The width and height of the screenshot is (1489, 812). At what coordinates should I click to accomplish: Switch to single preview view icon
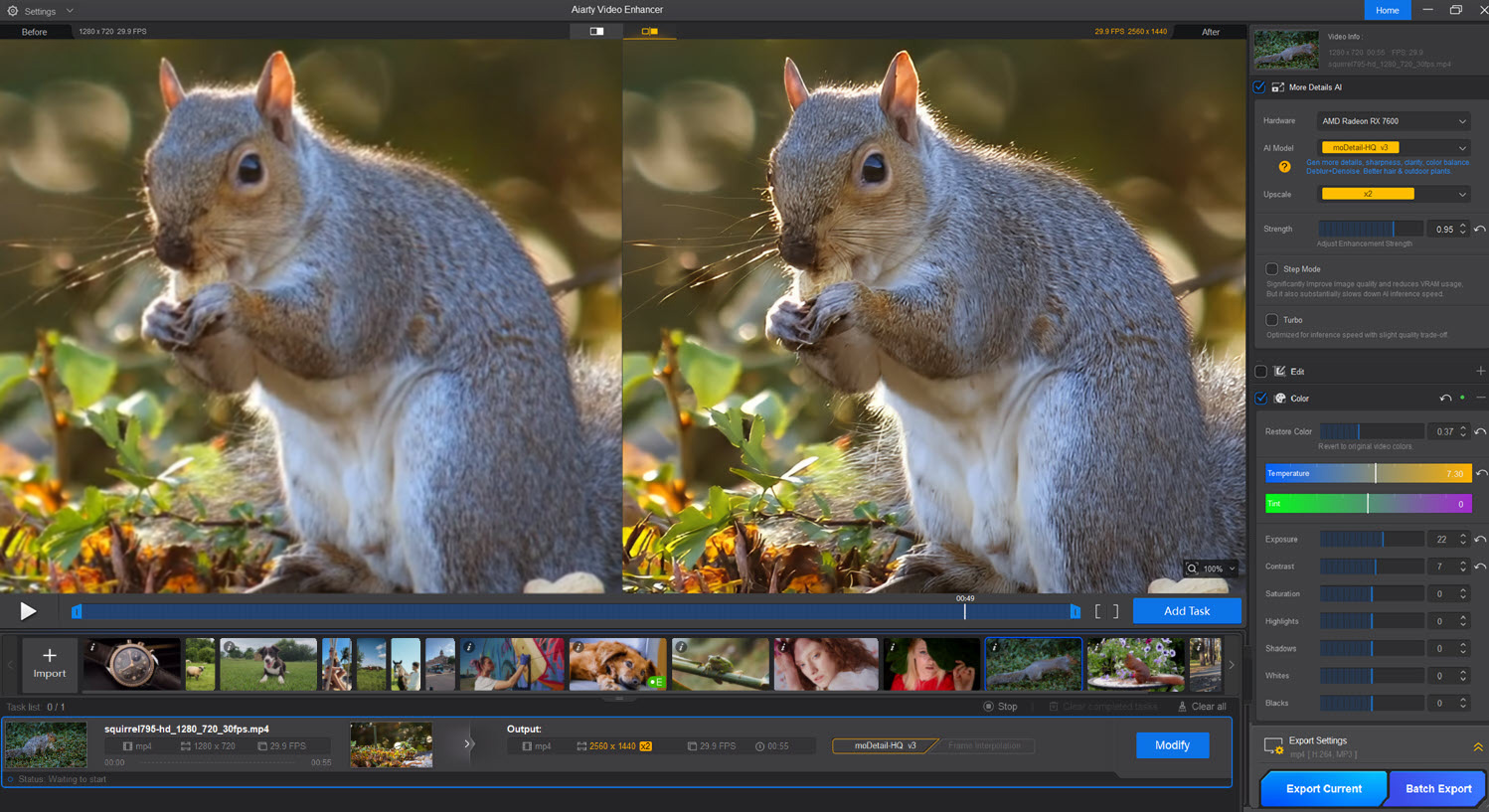pyautogui.click(x=596, y=32)
